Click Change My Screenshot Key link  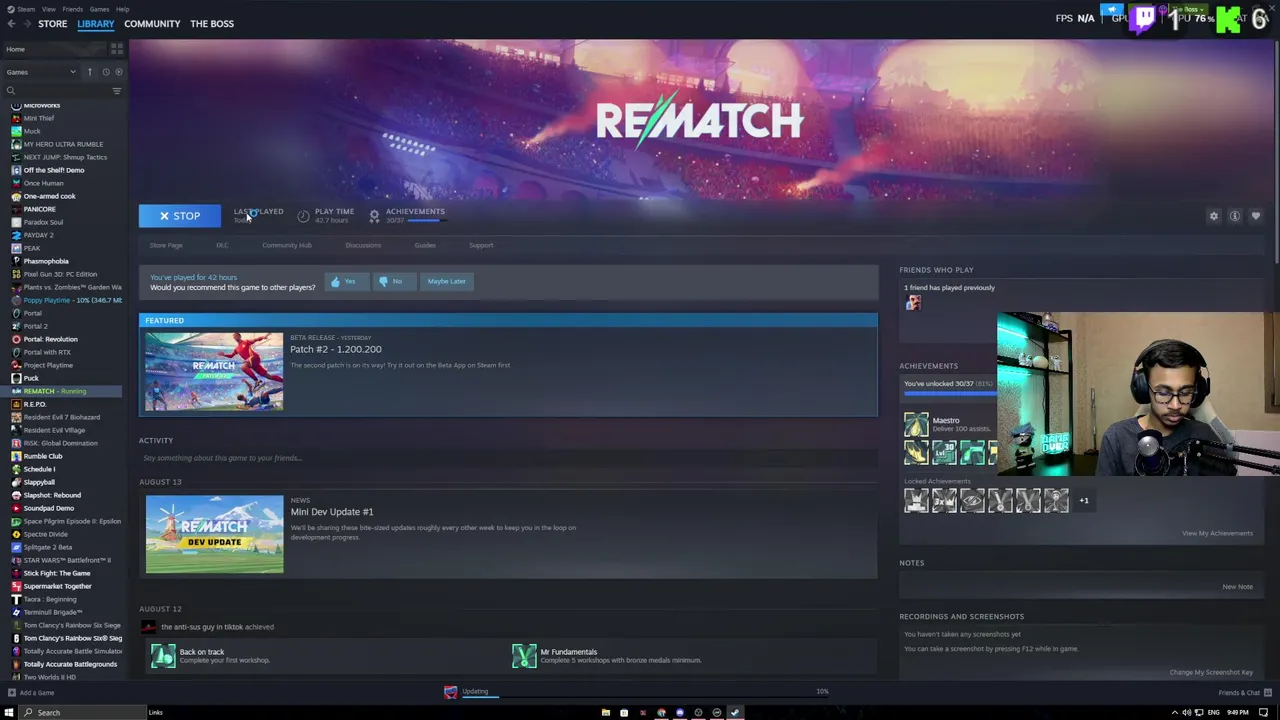tap(1211, 672)
